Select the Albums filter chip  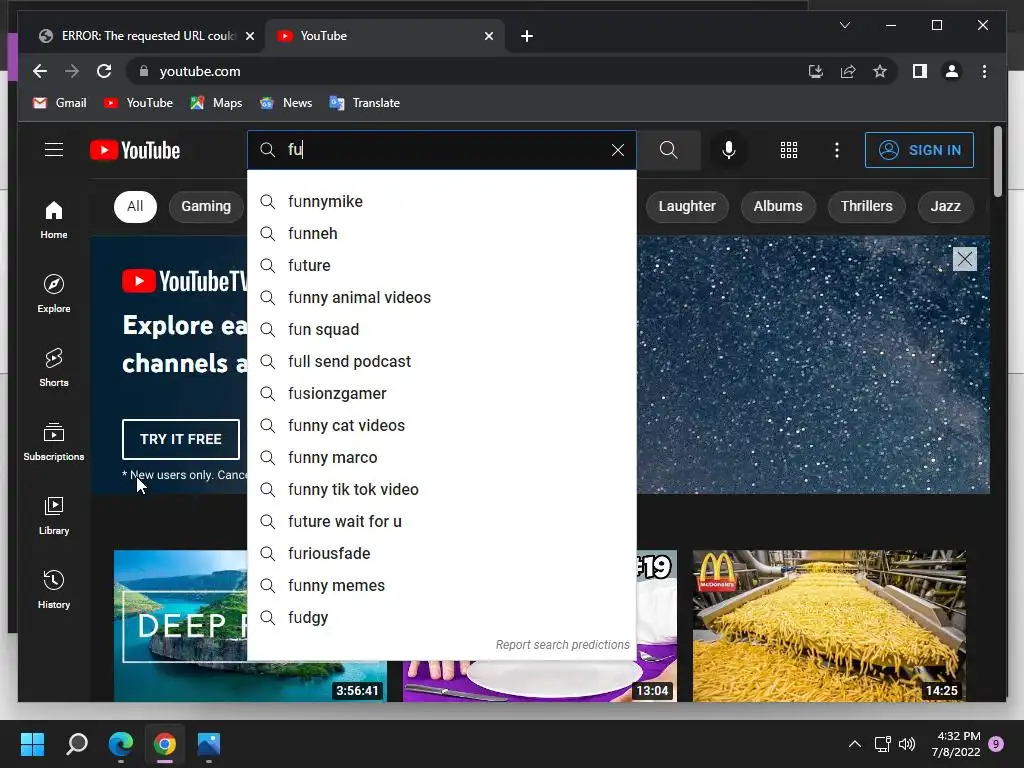click(778, 206)
